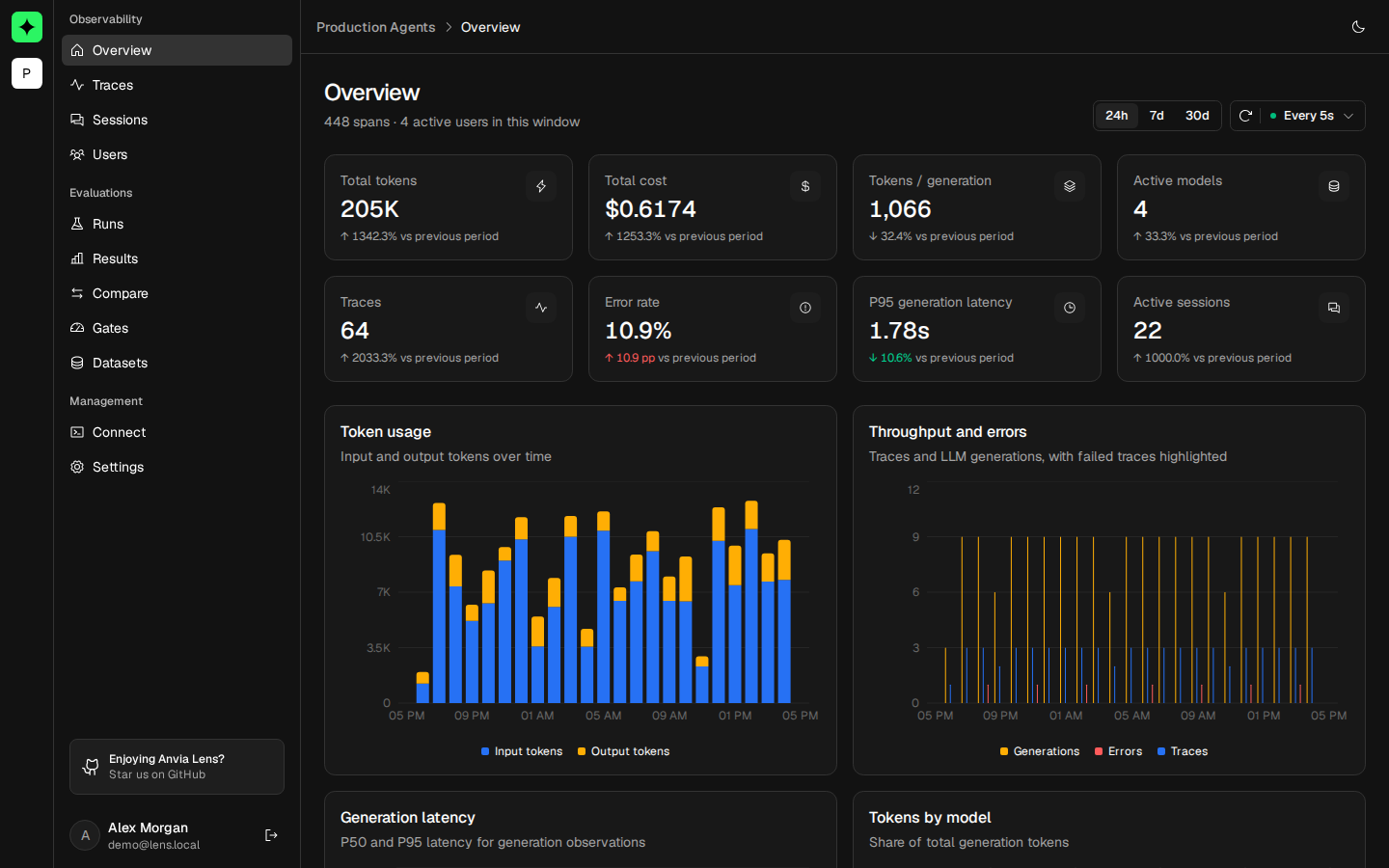The height and width of the screenshot is (868, 1389).
Task: Click the chat icon beside Sessions
Action: coord(77,120)
